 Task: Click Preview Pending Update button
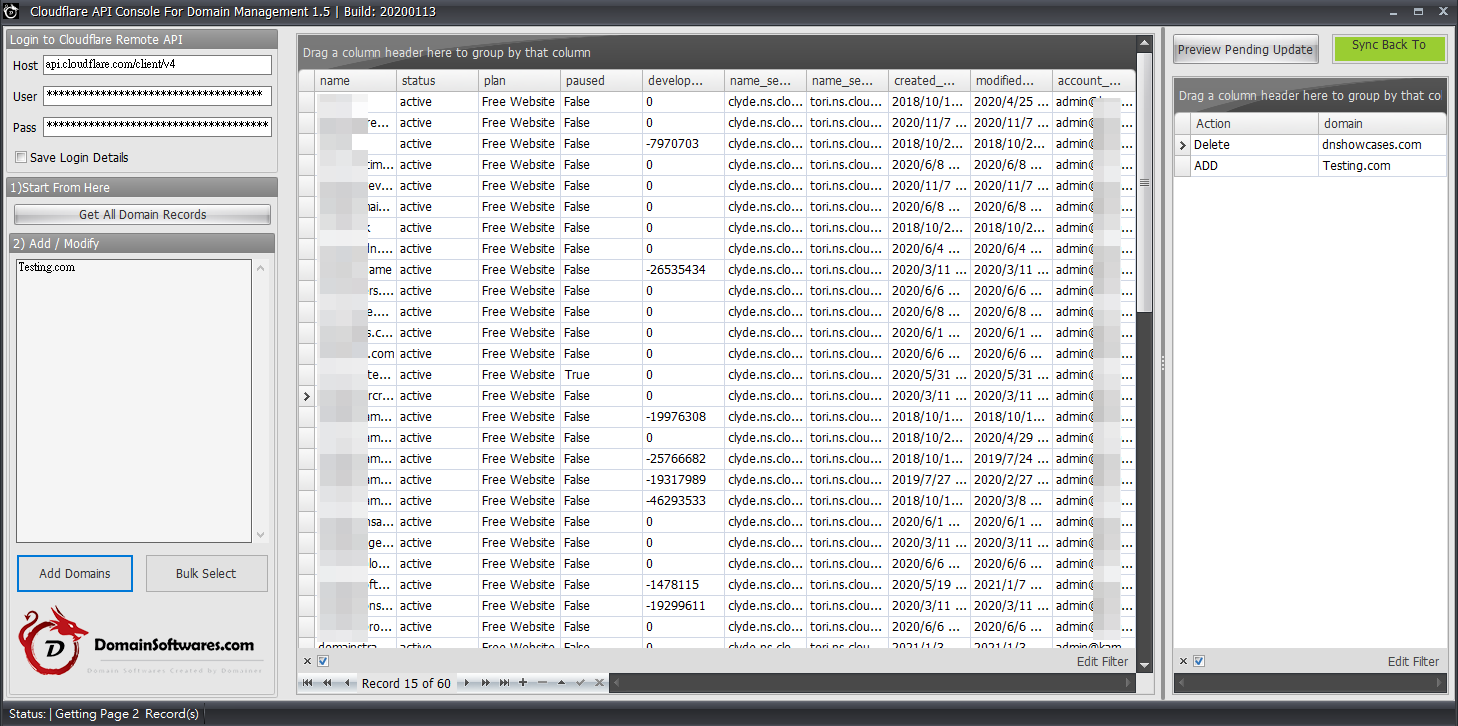click(1245, 50)
